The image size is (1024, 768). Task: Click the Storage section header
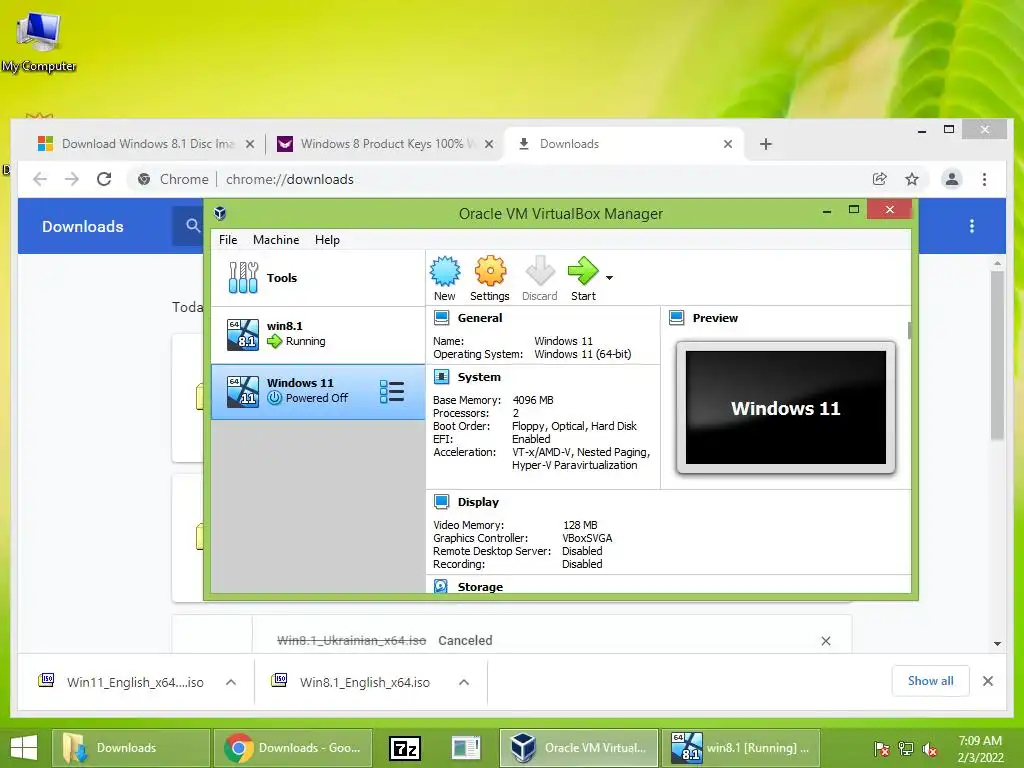click(x=480, y=587)
